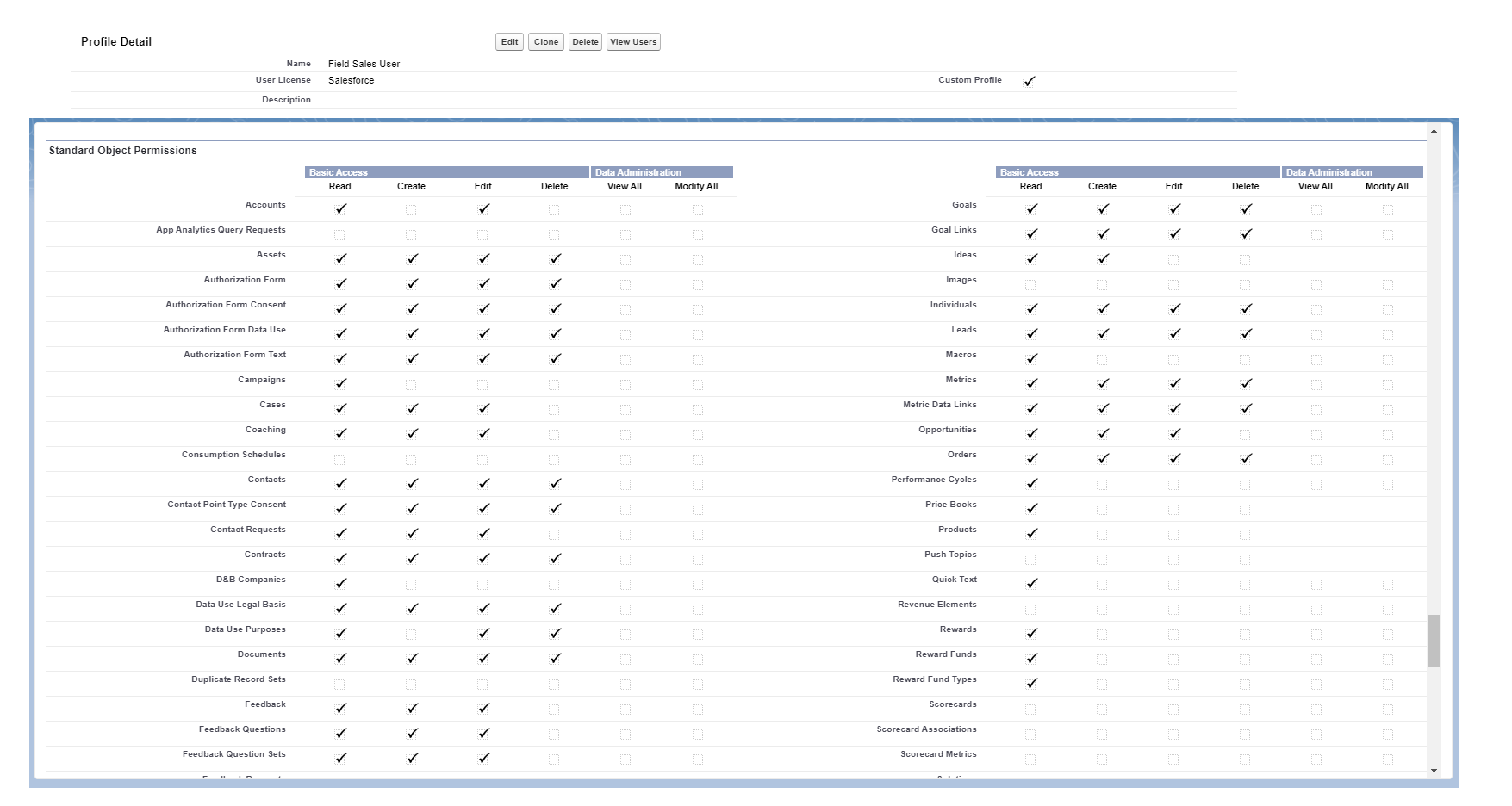Screen dimensions: 1512x806
Task: Toggle Goals Delete permission
Action: pyautogui.click(x=1247, y=209)
